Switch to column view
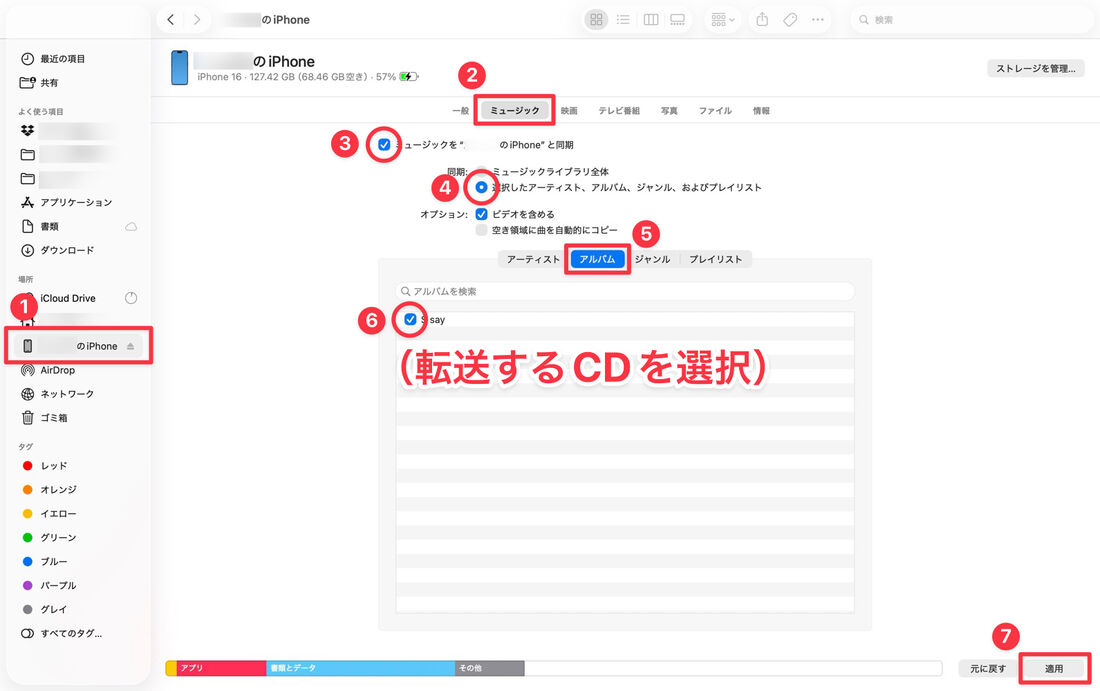 tap(650, 20)
